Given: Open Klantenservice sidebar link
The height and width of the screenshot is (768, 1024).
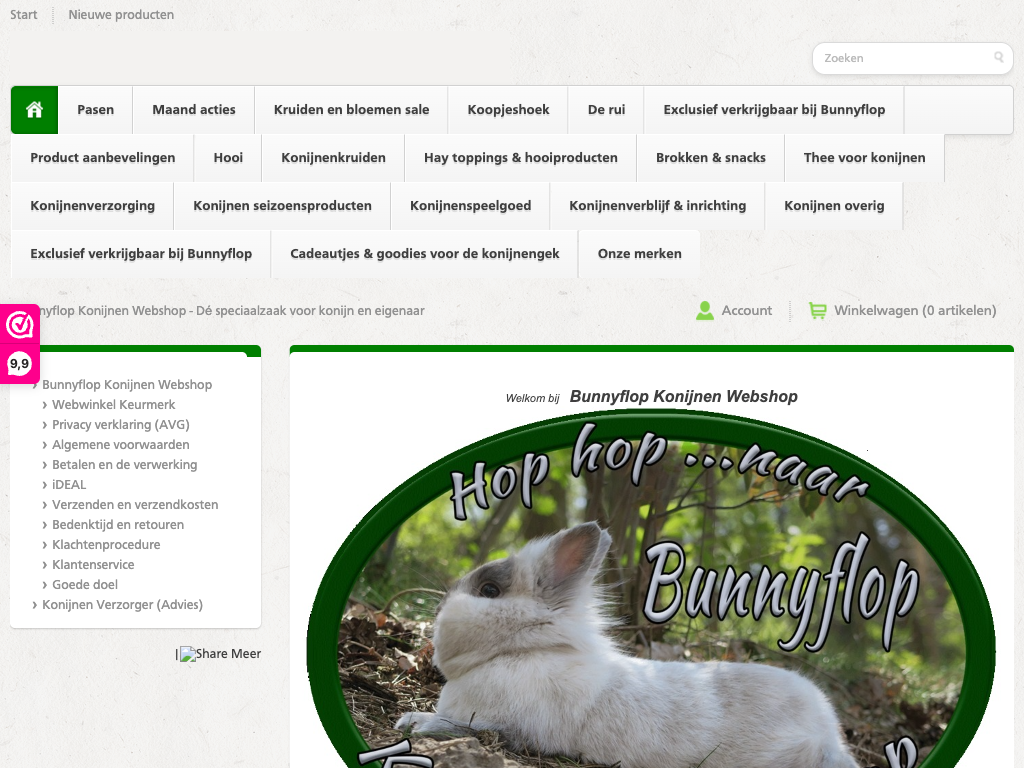Looking at the screenshot, I should pyautogui.click(x=93, y=565).
